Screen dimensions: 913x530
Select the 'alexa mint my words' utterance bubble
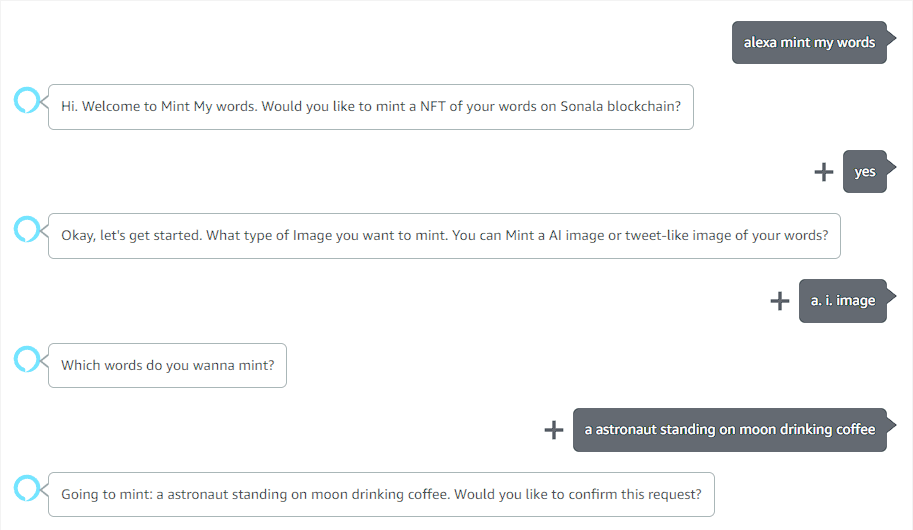click(809, 43)
